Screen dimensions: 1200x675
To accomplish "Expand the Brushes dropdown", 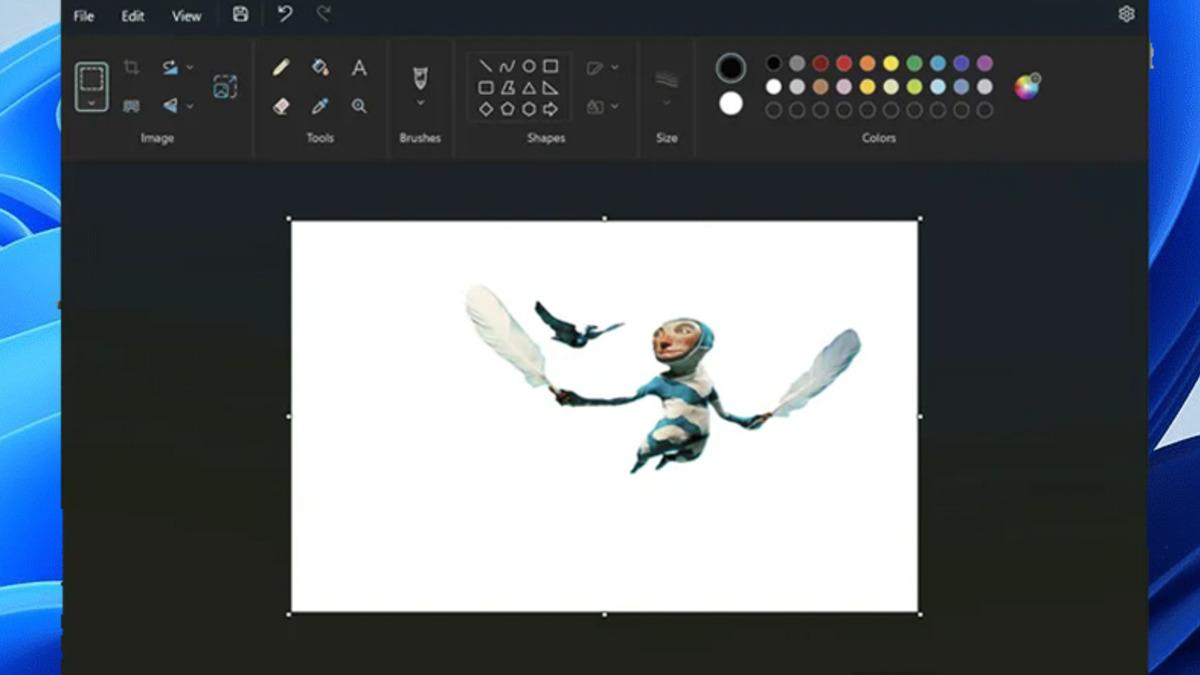I will pyautogui.click(x=420, y=100).
